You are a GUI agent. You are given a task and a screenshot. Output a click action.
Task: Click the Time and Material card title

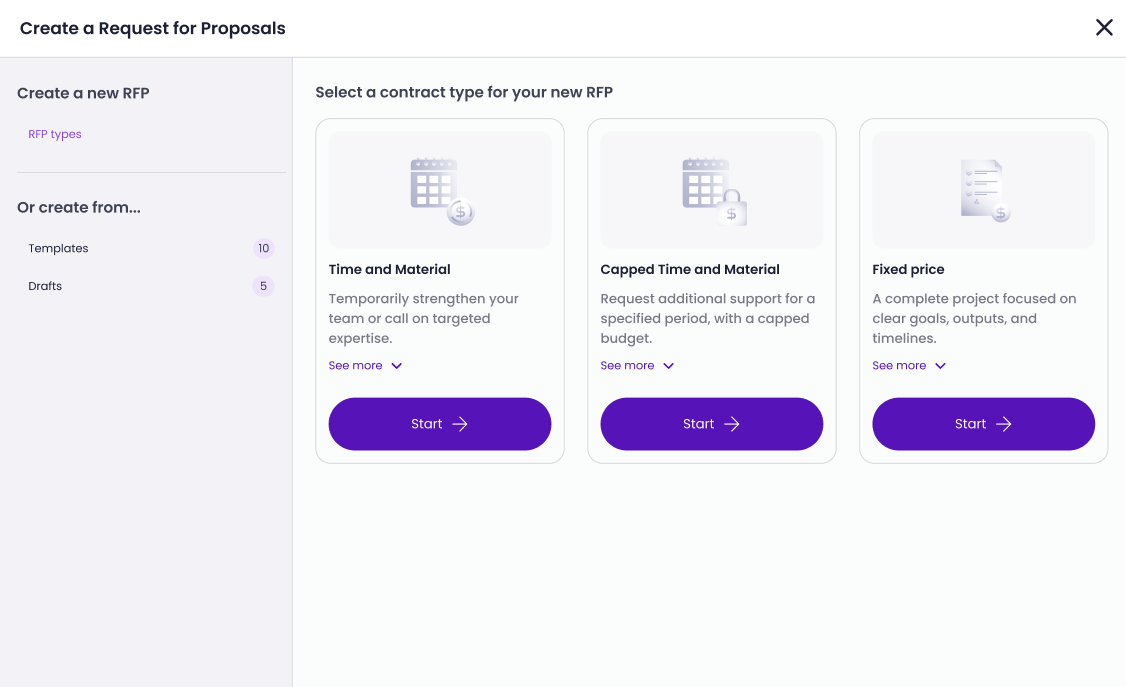[x=390, y=269]
